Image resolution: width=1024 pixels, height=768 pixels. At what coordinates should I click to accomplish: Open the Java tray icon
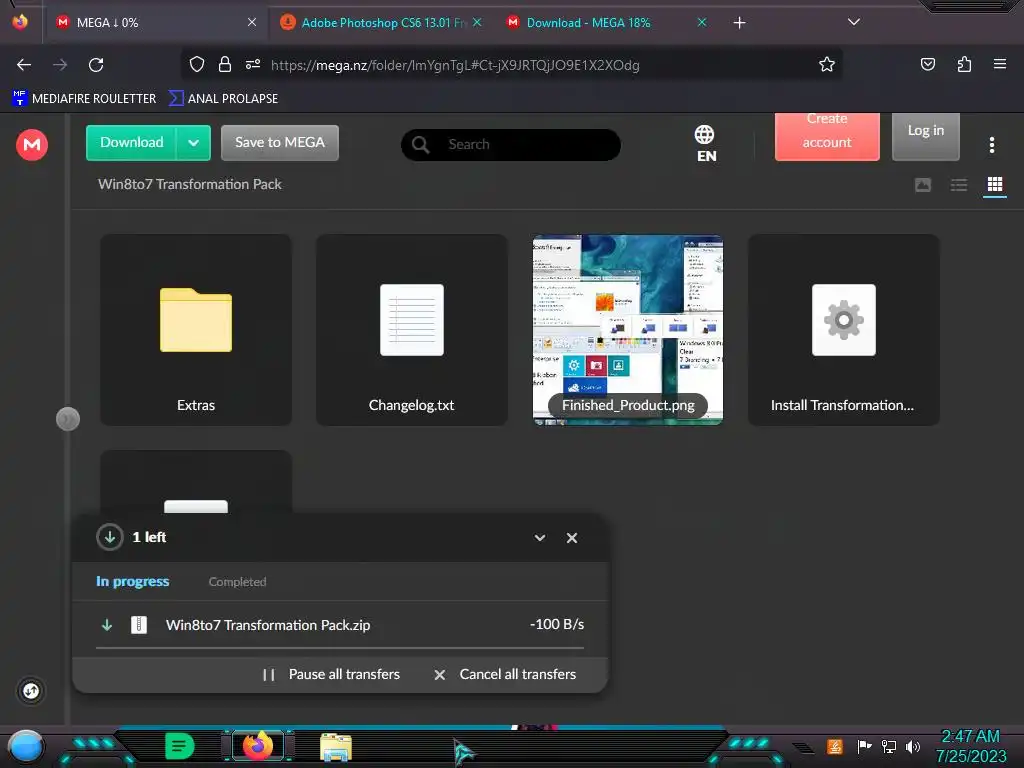point(835,746)
